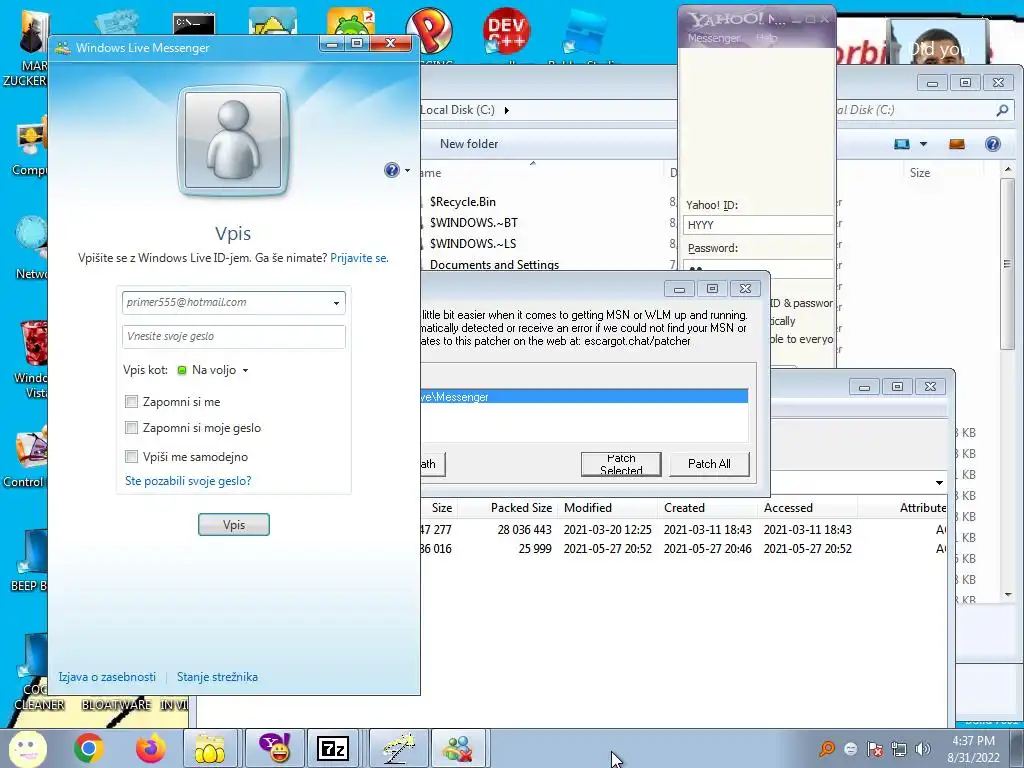The width and height of the screenshot is (1024, 768).
Task: Open 'Izjava o zasebnosti' link
Action: [x=107, y=677]
